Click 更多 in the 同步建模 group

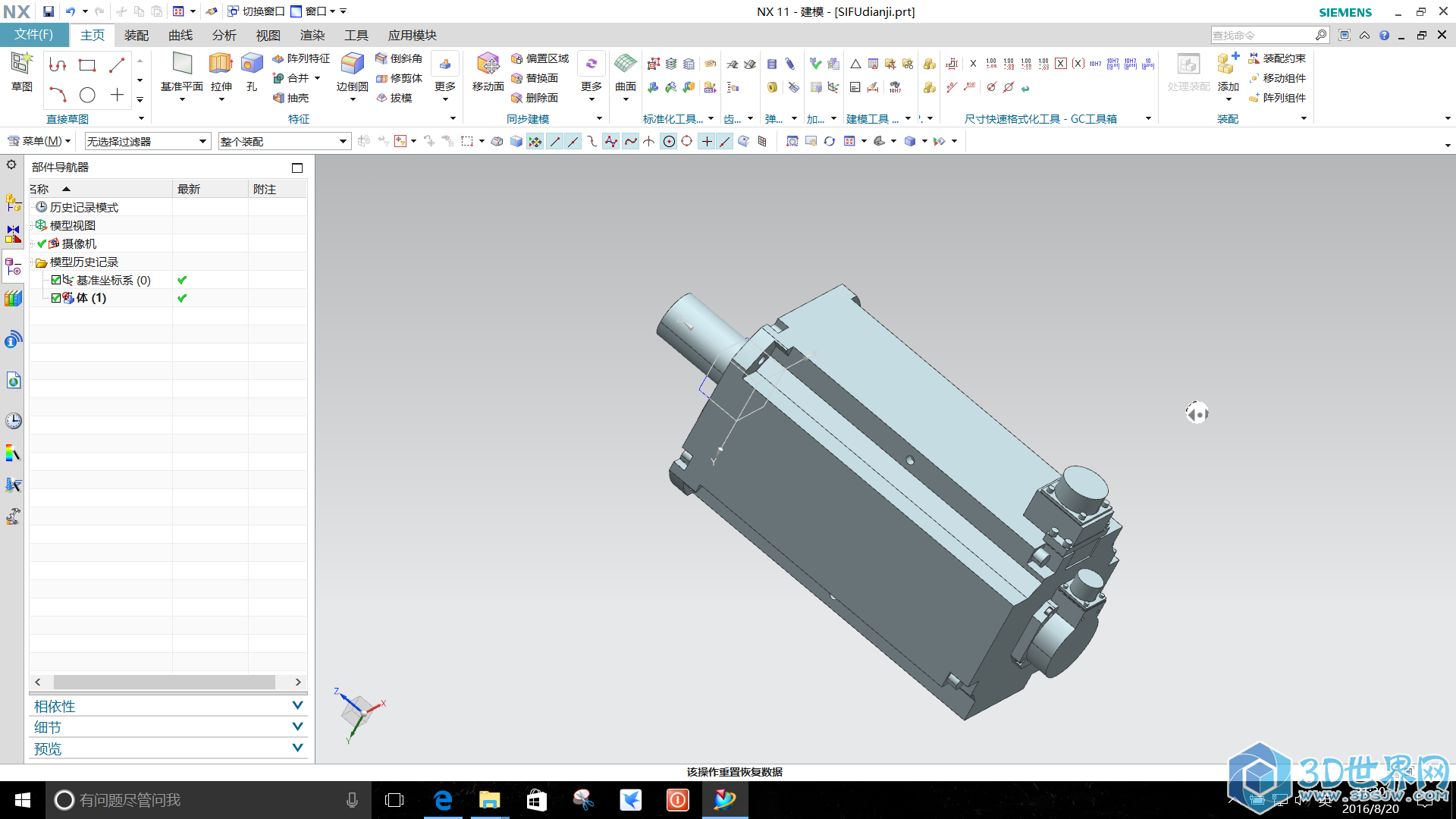[591, 76]
